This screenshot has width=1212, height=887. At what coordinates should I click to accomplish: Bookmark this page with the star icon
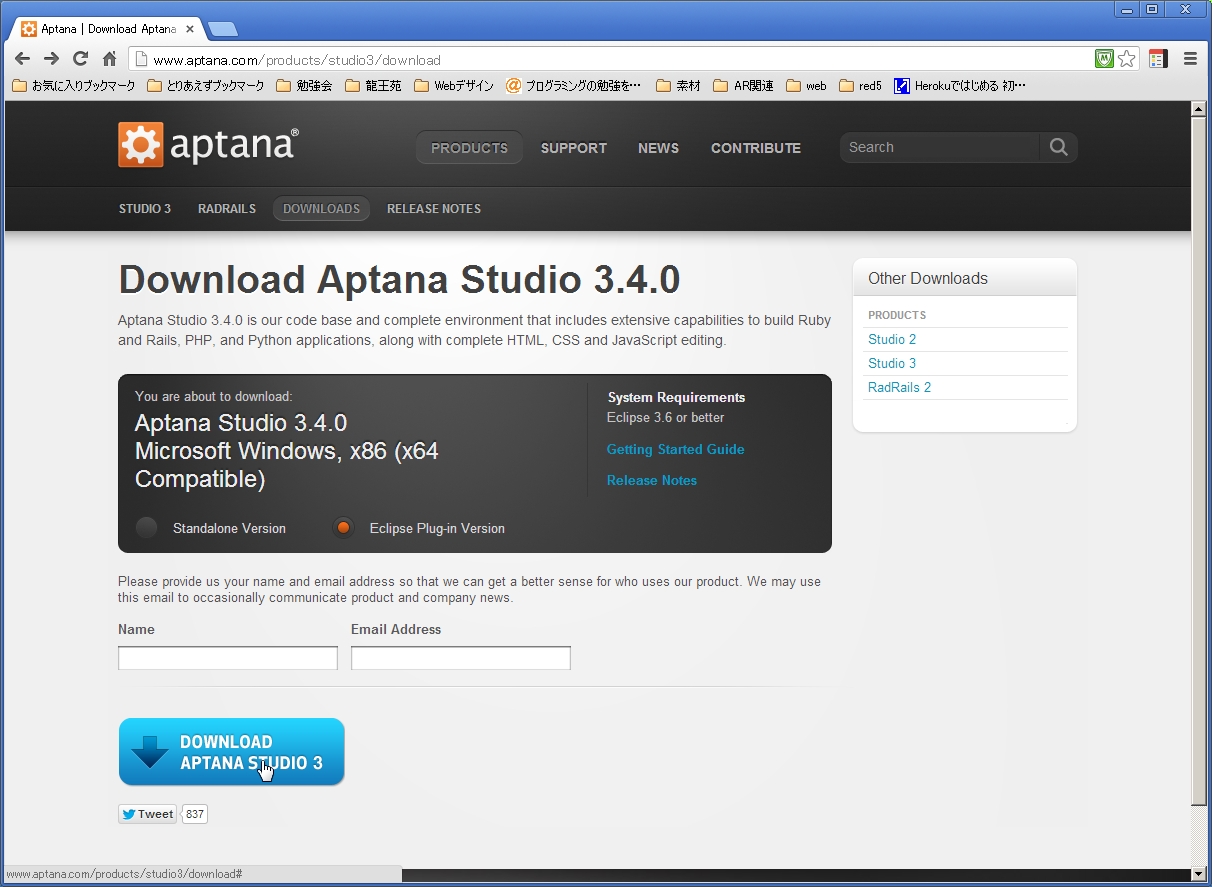point(1127,59)
